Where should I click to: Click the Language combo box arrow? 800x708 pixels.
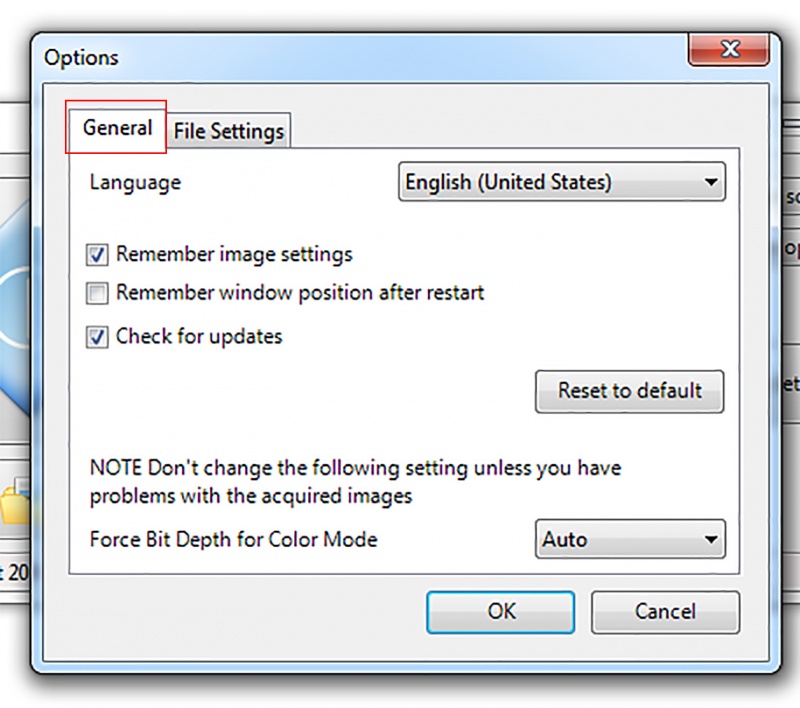(x=710, y=183)
